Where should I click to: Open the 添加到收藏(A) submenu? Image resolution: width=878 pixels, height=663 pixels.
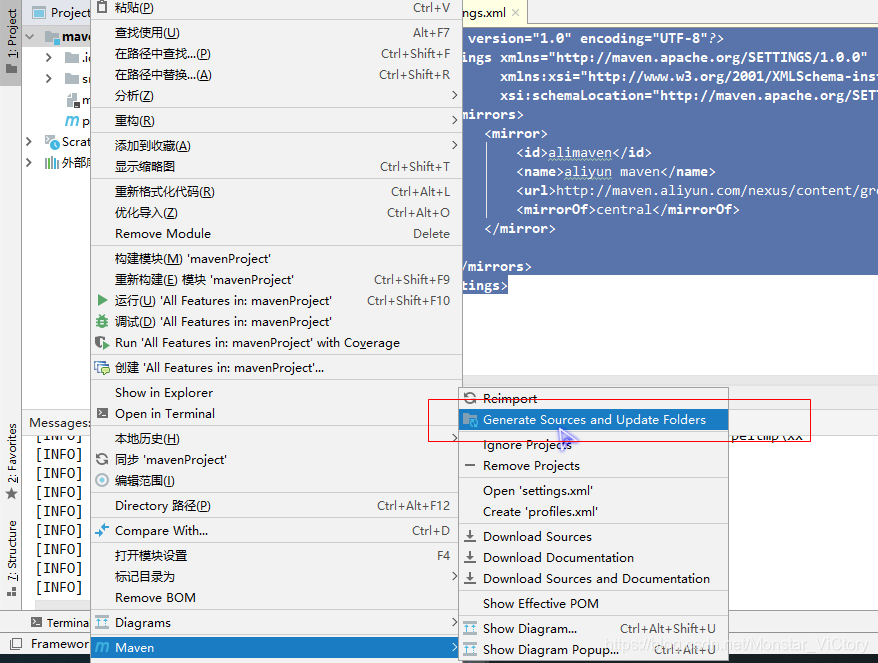pyautogui.click(x=277, y=146)
